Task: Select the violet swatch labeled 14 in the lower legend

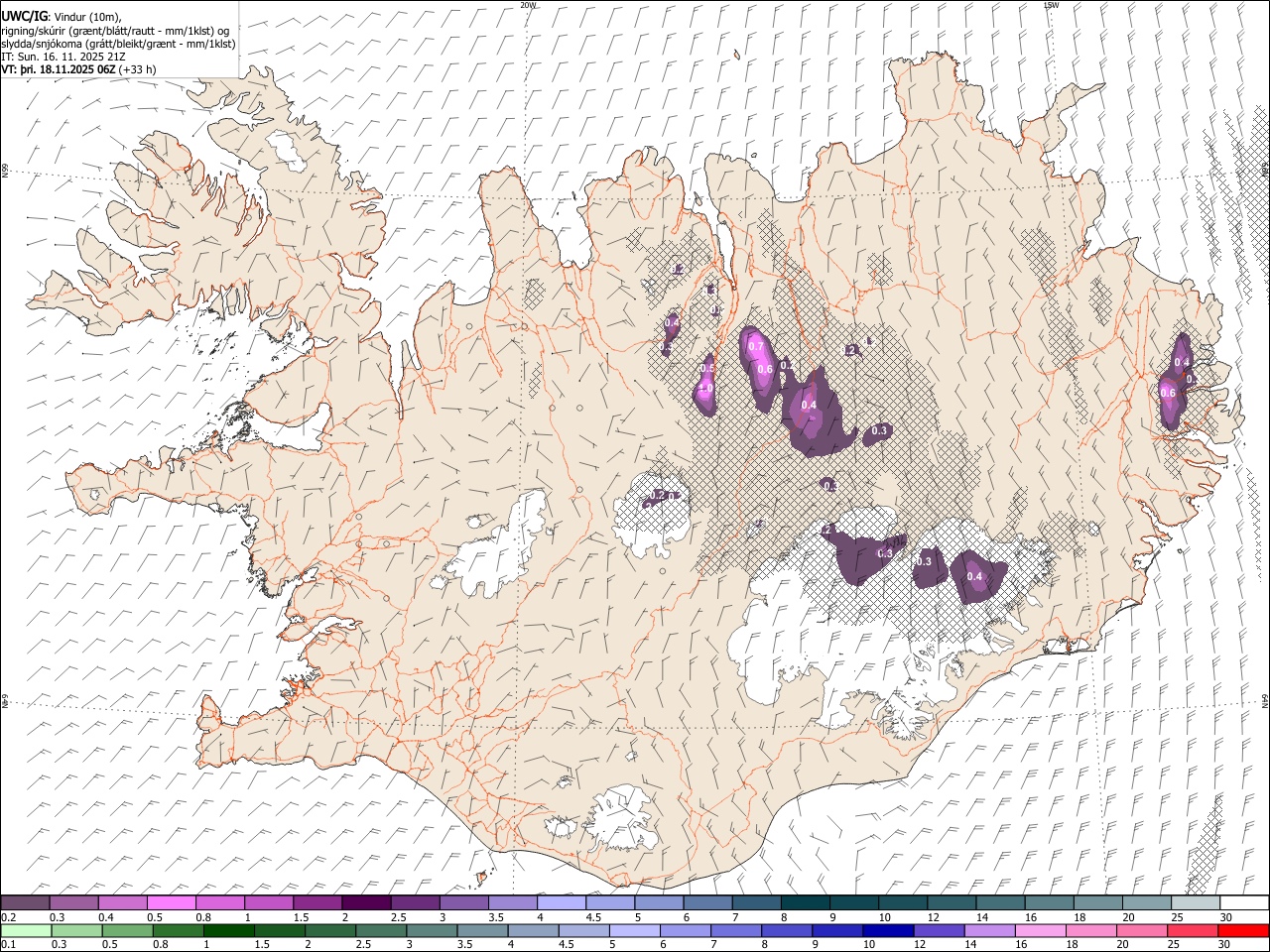Action: pyautogui.click(x=989, y=930)
